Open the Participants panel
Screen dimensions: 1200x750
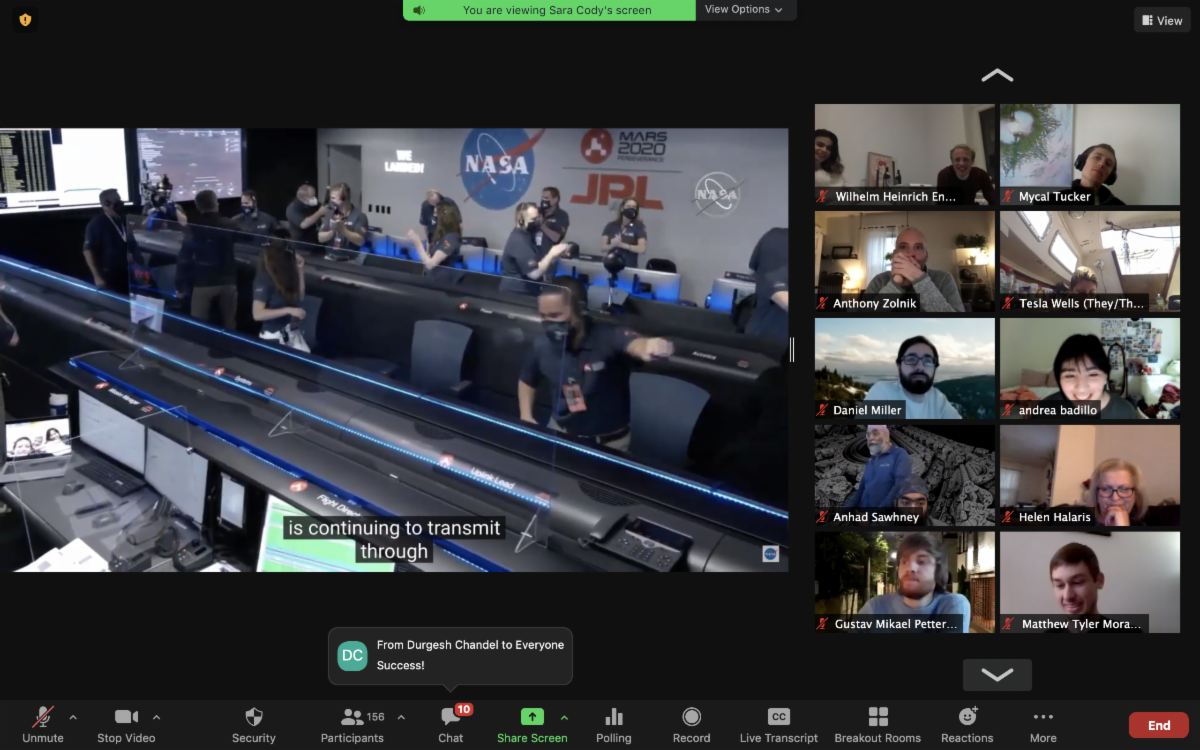(352, 717)
